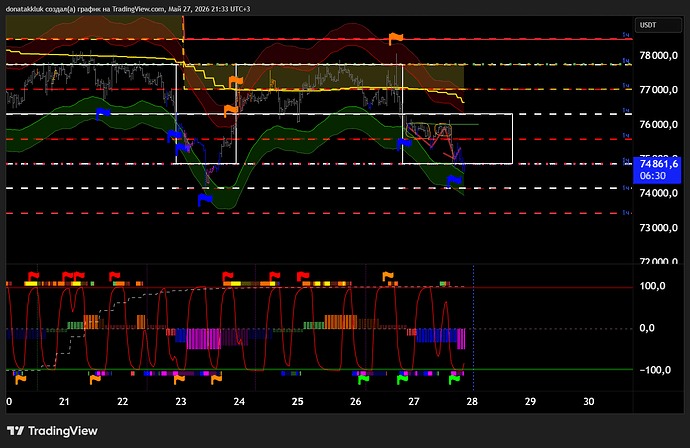Screen dimensions: 690x448
Task: Click the 74000,0 price axis label
Action: pyautogui.click(x=658, y=193)
